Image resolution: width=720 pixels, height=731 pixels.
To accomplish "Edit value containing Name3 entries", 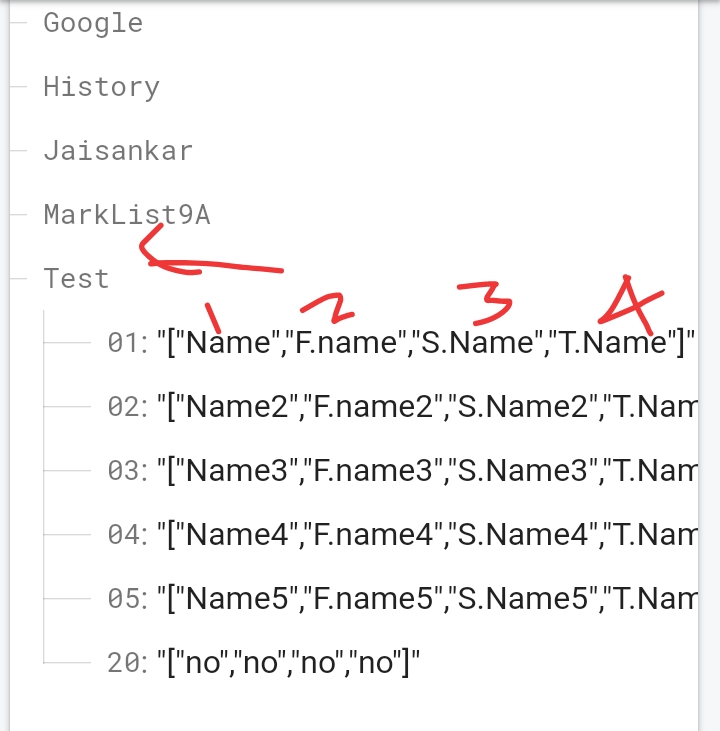I will pos(427,471).
